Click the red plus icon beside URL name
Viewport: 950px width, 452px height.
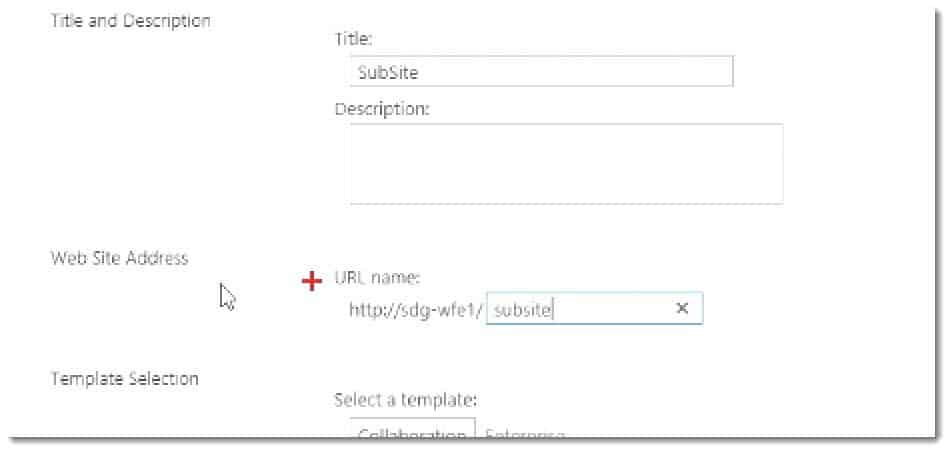click(x=312, y=282)
